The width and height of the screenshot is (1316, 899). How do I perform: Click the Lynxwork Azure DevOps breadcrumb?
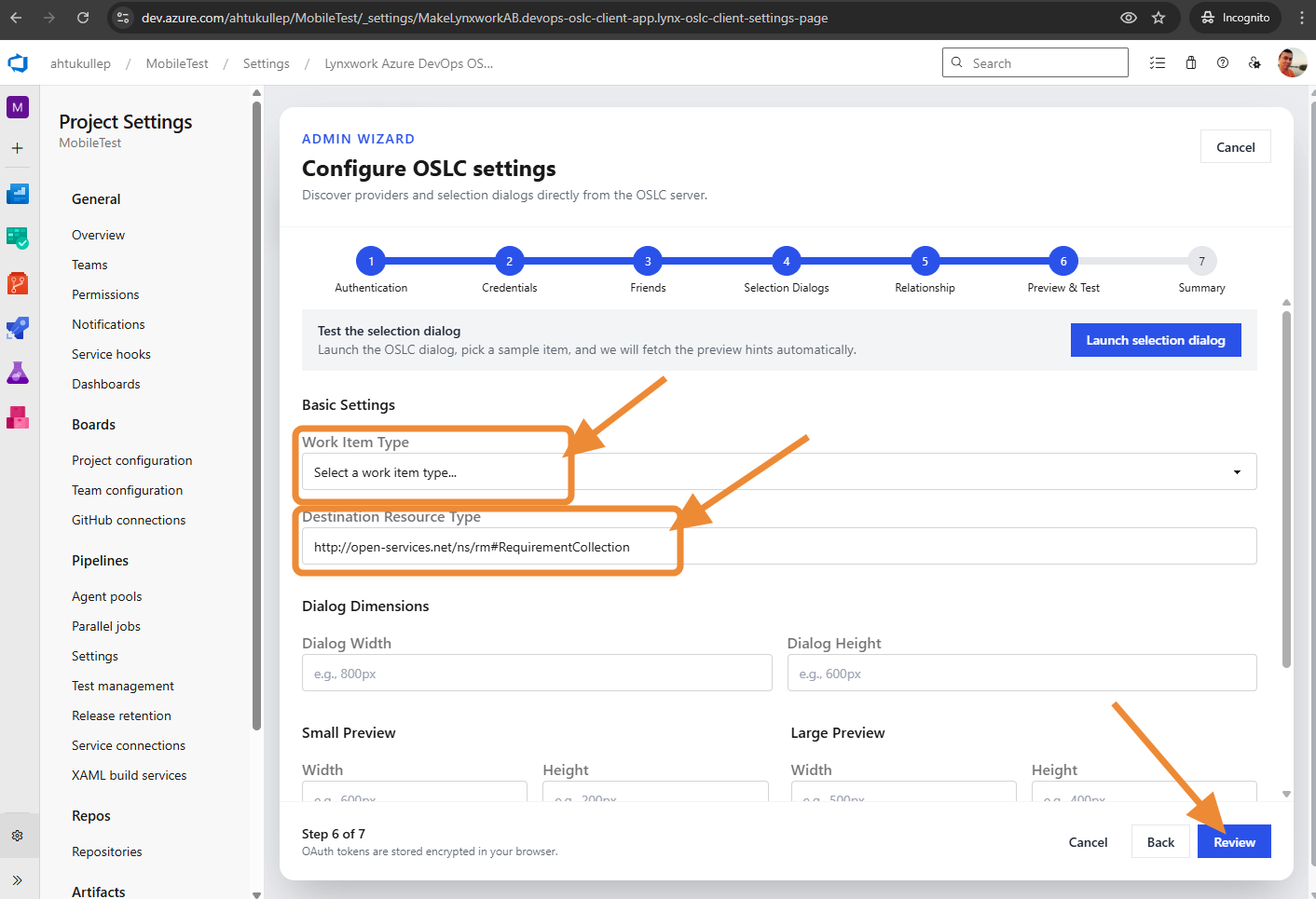408,63
